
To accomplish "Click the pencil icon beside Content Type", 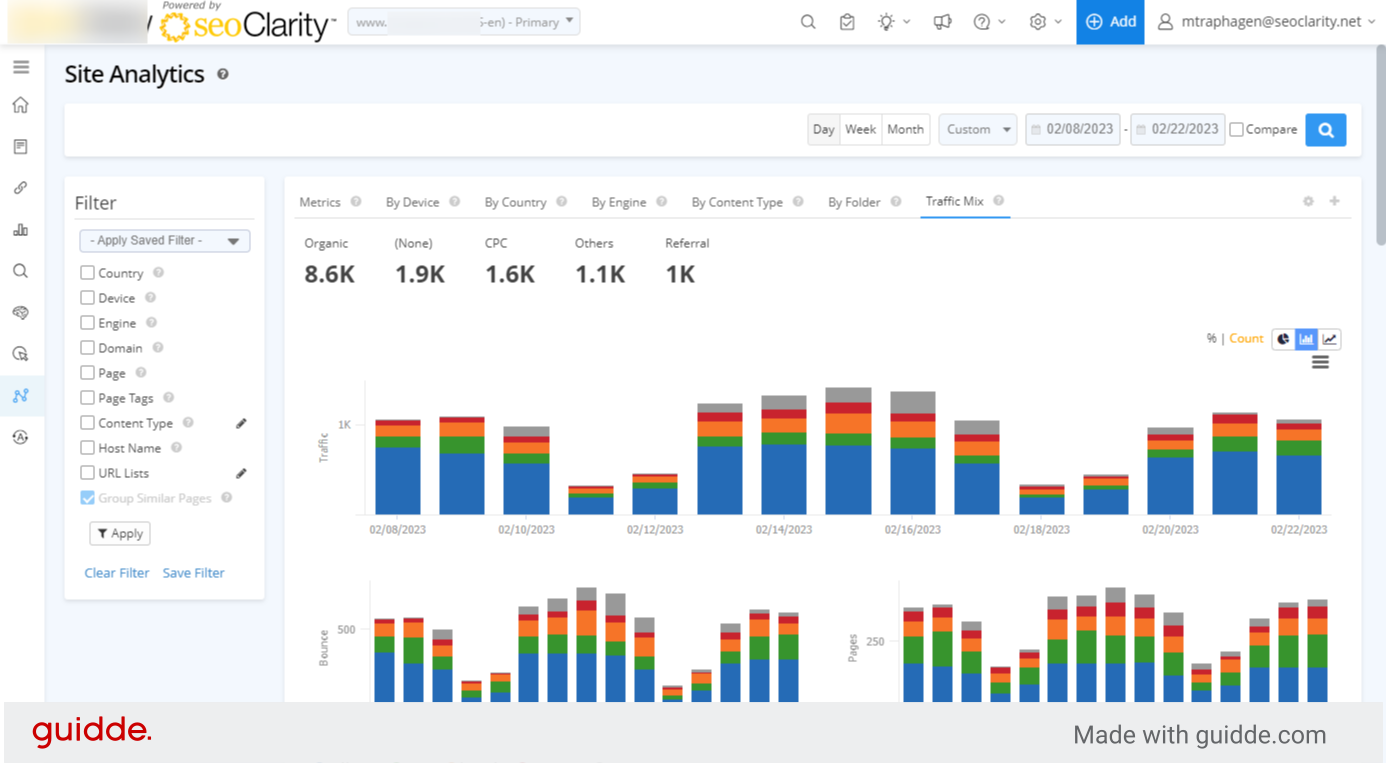I will [x=241, y=424].
